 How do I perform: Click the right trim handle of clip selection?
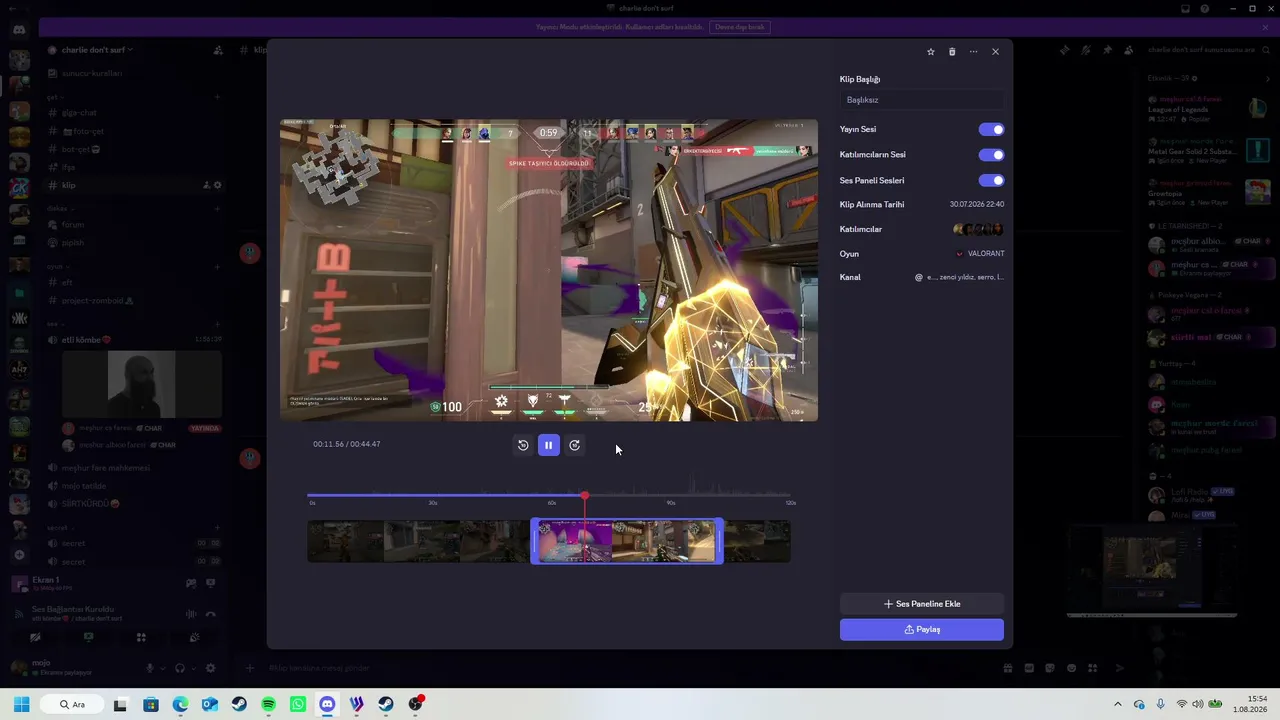(x=720, y=541)
